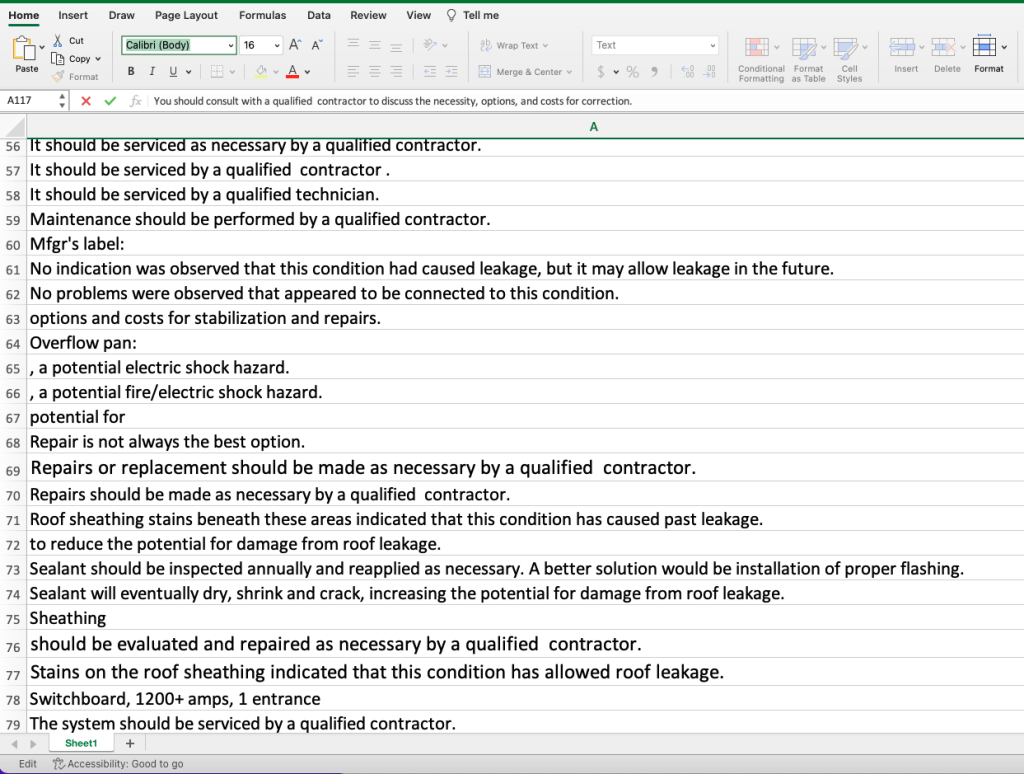Viewport: 1024px width, 774px height.
Task: Switch to the Formulas ribbon tab
Action: 262,15
